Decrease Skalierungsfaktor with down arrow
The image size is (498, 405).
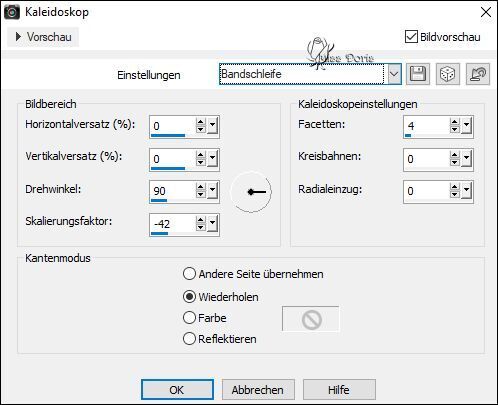pyautogui.click(x=200, y=227)
